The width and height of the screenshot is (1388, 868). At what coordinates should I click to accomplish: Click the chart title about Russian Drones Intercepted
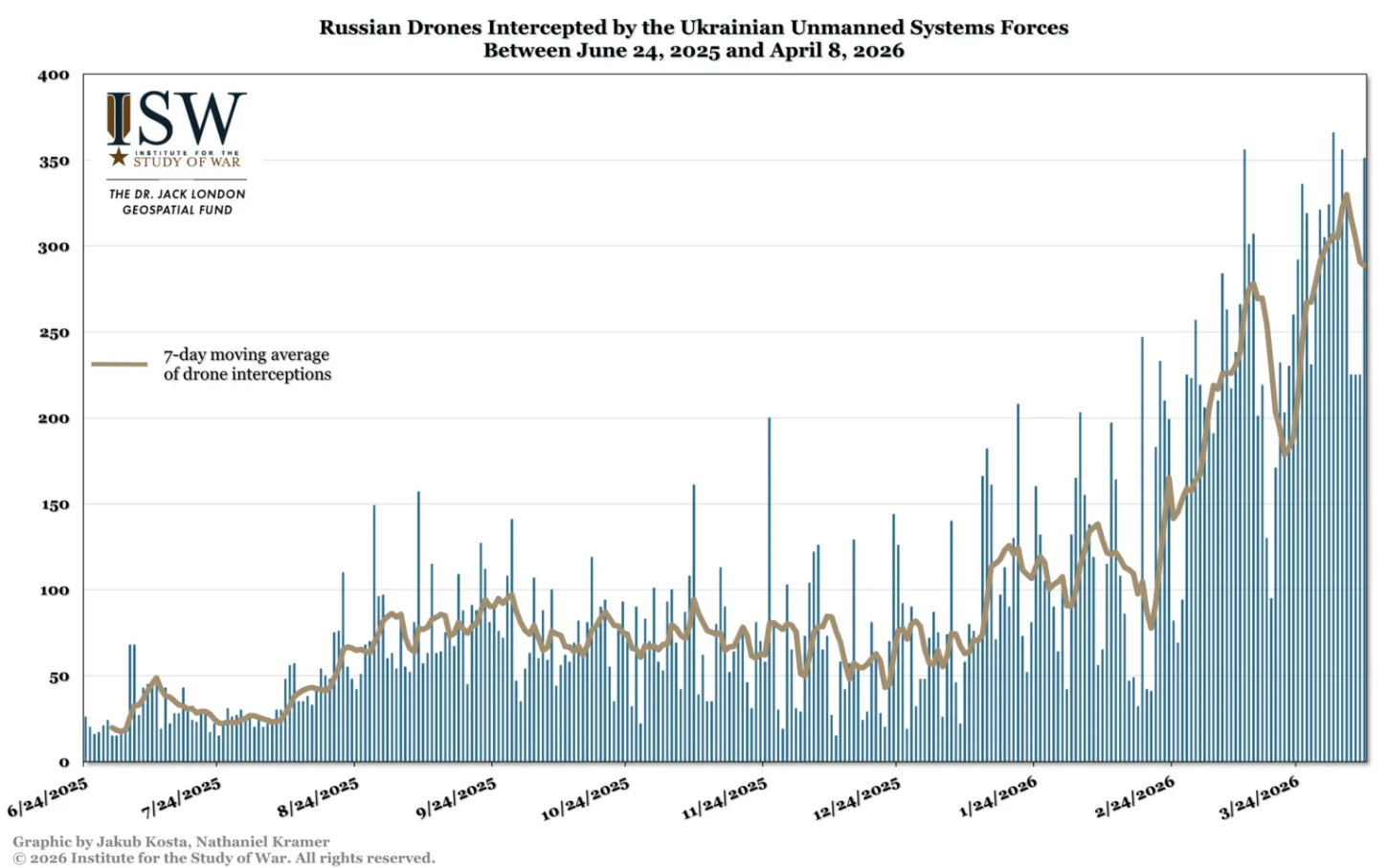[693, 28]
